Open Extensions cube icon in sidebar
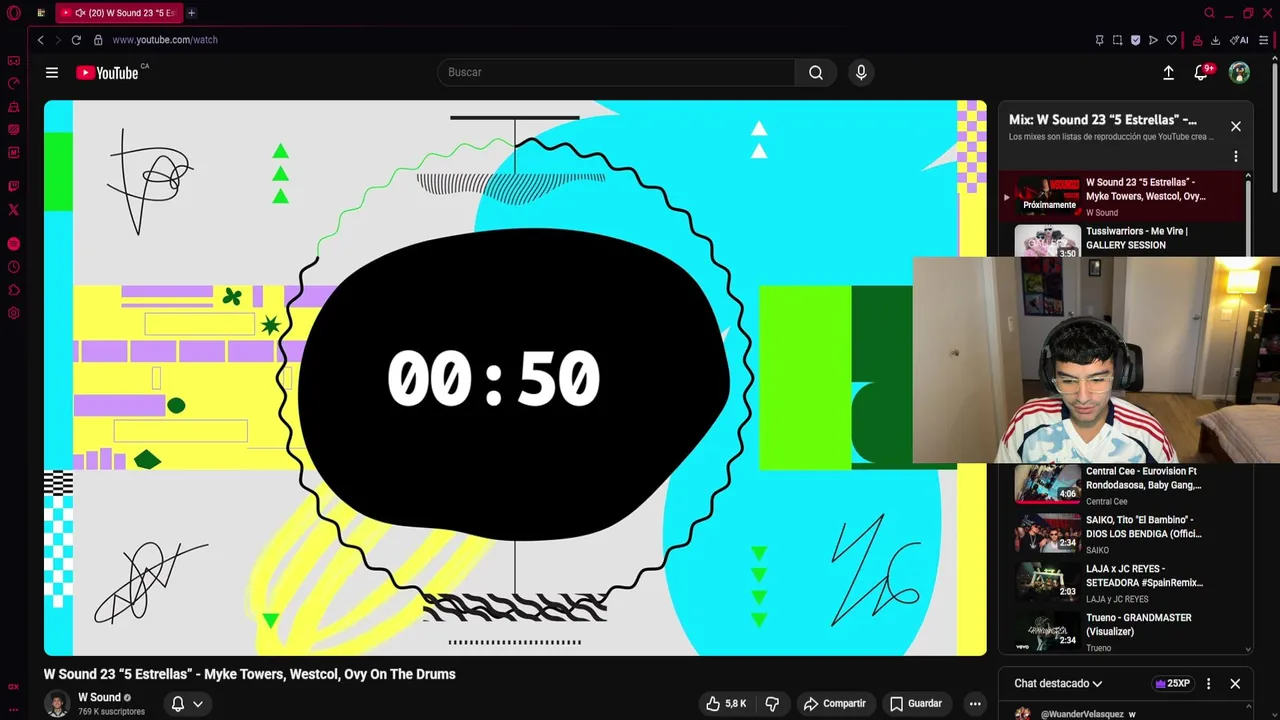Screen dimensions: 1280x720 13,290
